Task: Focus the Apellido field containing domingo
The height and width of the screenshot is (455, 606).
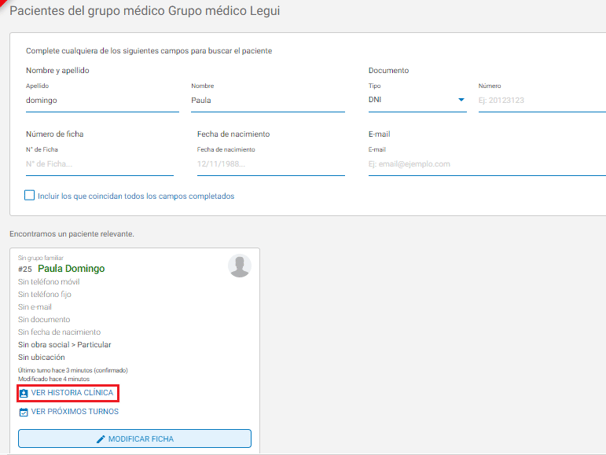Action: [100, 100]
